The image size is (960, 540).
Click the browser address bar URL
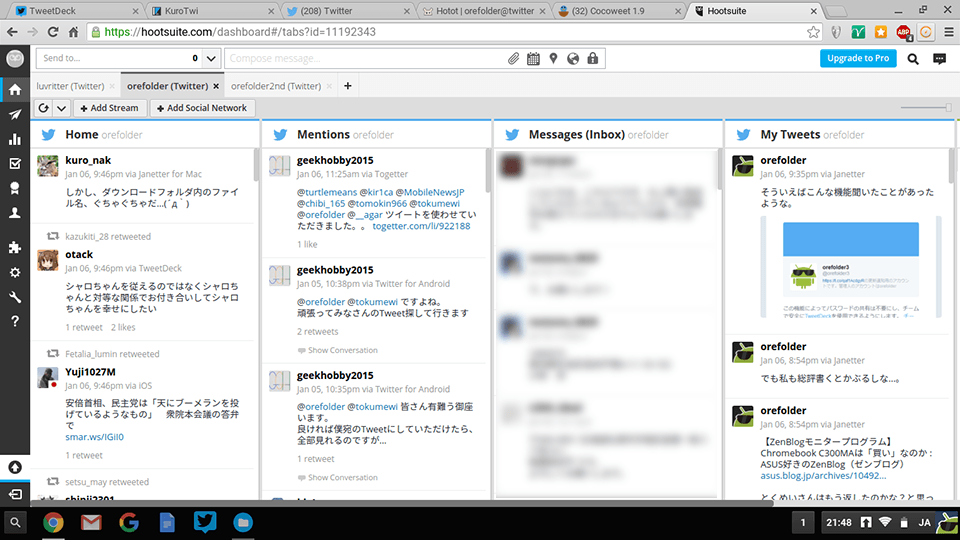tap(240, 32)
